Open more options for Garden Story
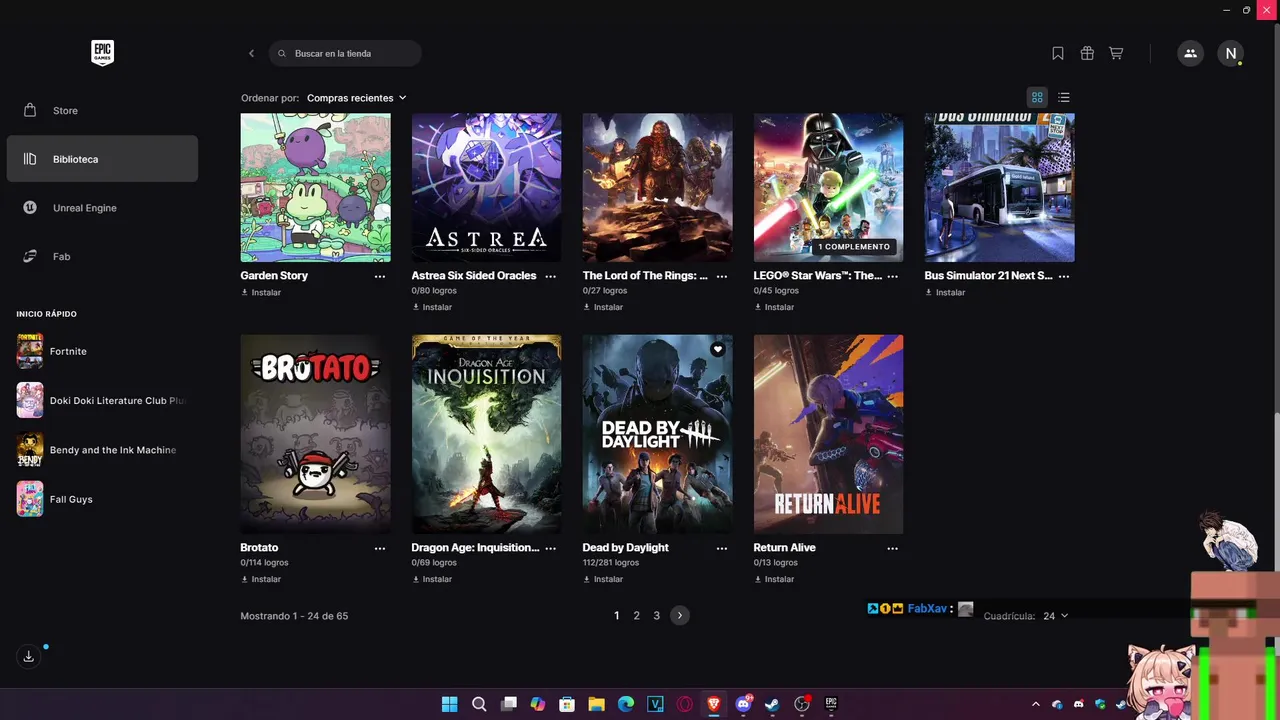The image size is (1280, 720). pos(380,276)
